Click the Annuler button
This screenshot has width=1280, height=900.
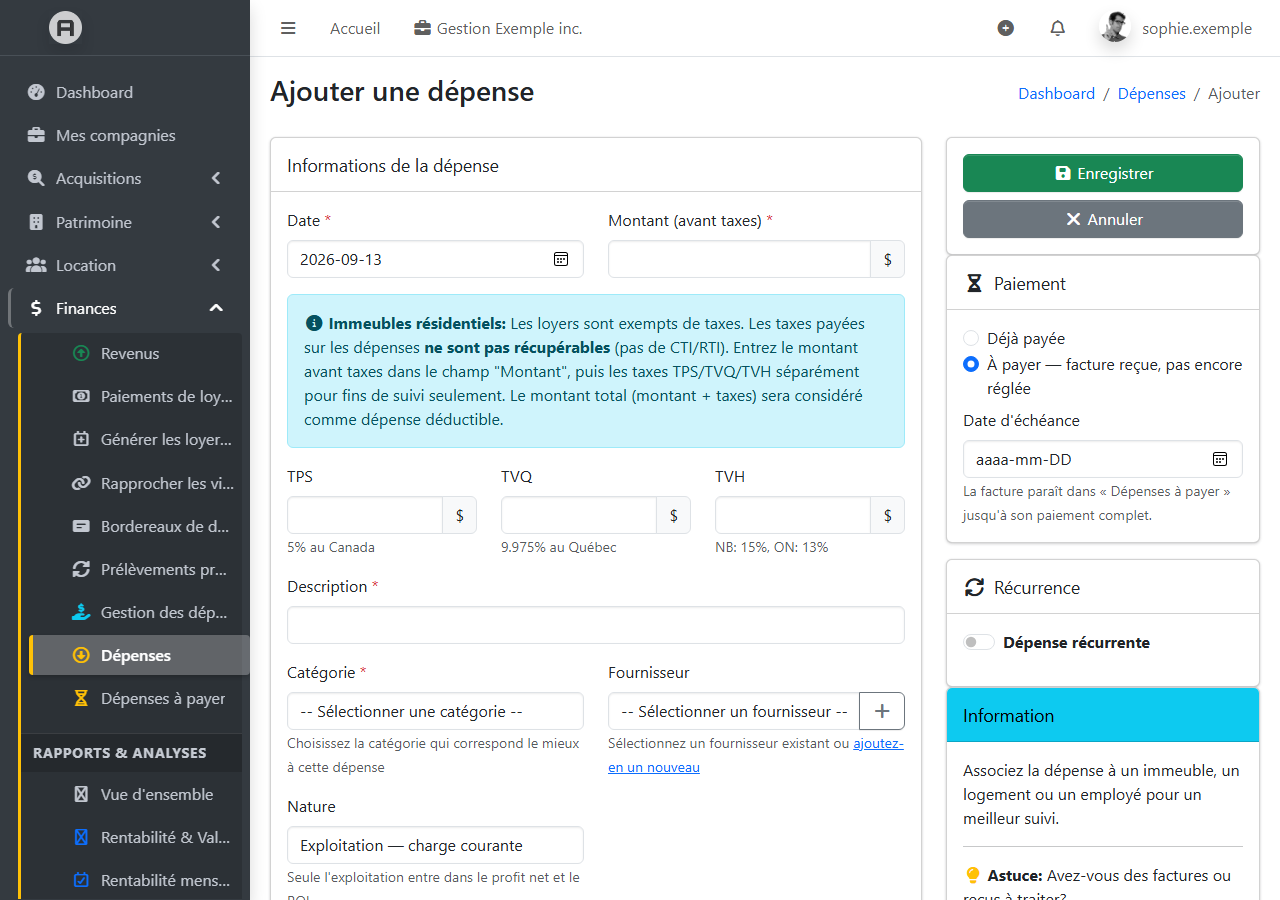click(x=1103, y=219)
